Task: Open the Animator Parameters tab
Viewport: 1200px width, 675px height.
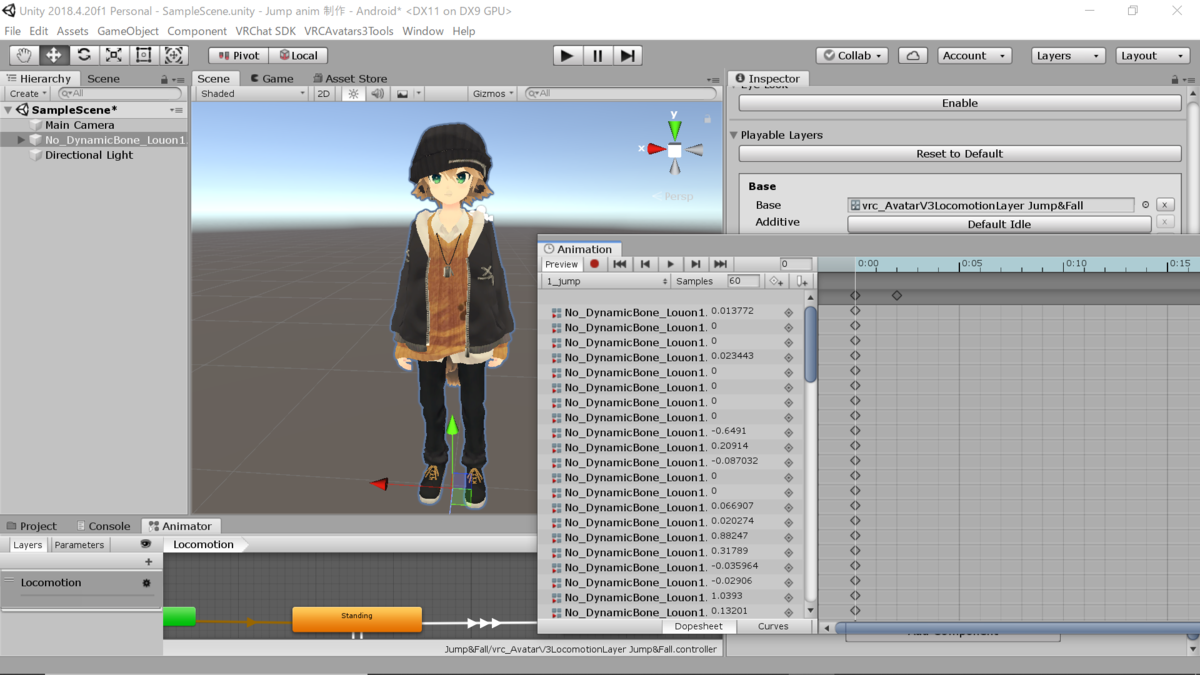Action: point(79,545)
